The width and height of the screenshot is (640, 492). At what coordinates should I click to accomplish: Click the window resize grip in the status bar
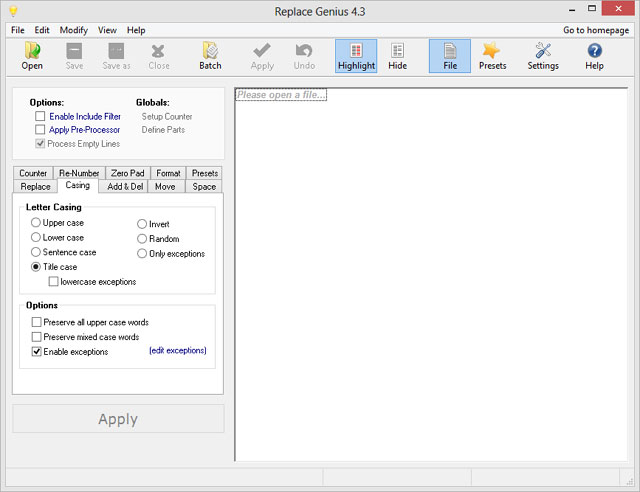pyautogui.click(x=629, y=480)
